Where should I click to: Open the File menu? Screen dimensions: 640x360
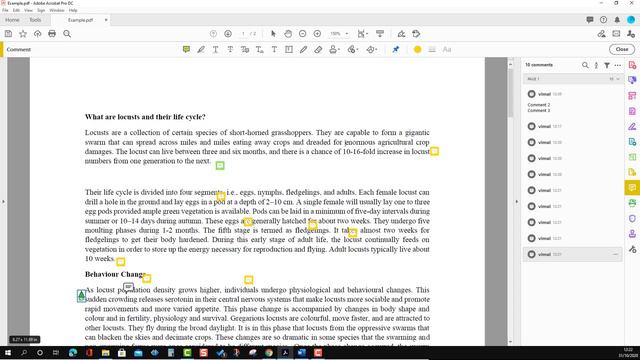pos(5,10)
